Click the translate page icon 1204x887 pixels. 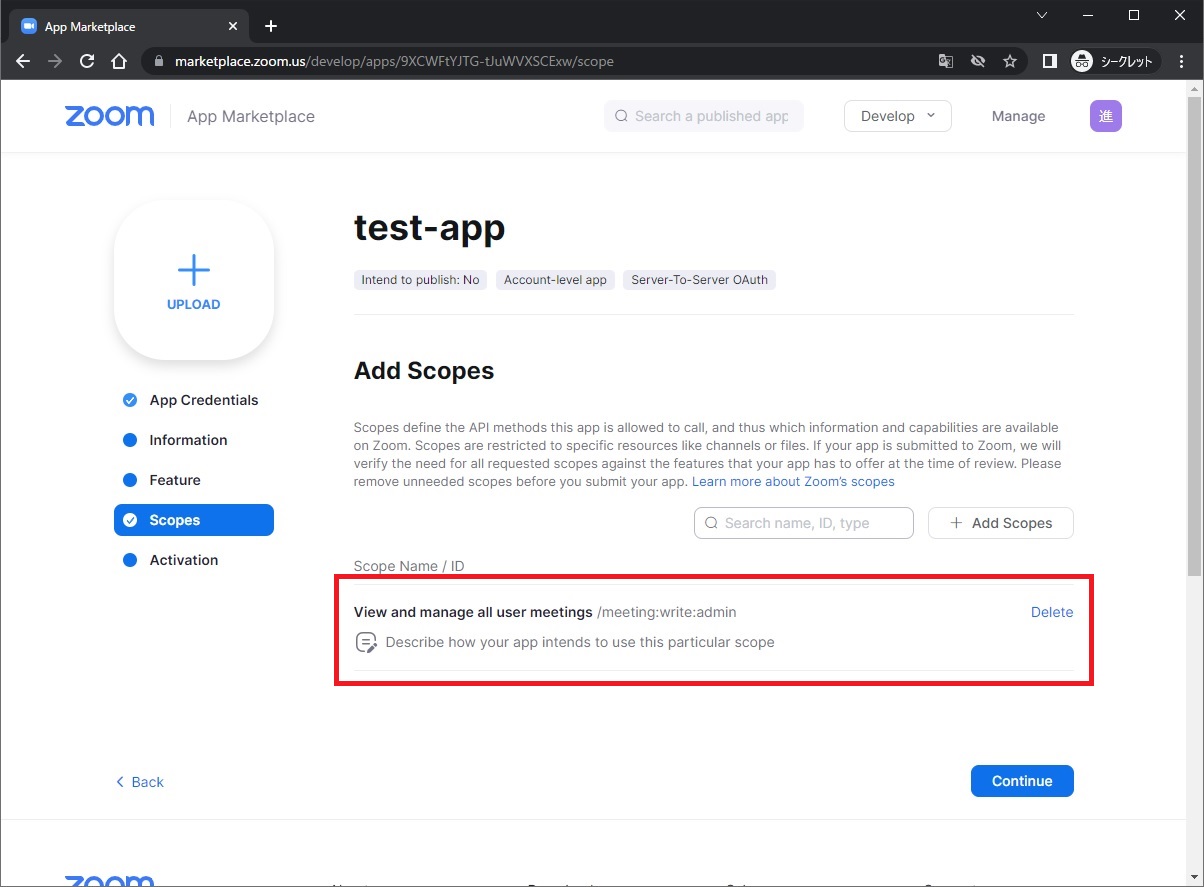945,61
